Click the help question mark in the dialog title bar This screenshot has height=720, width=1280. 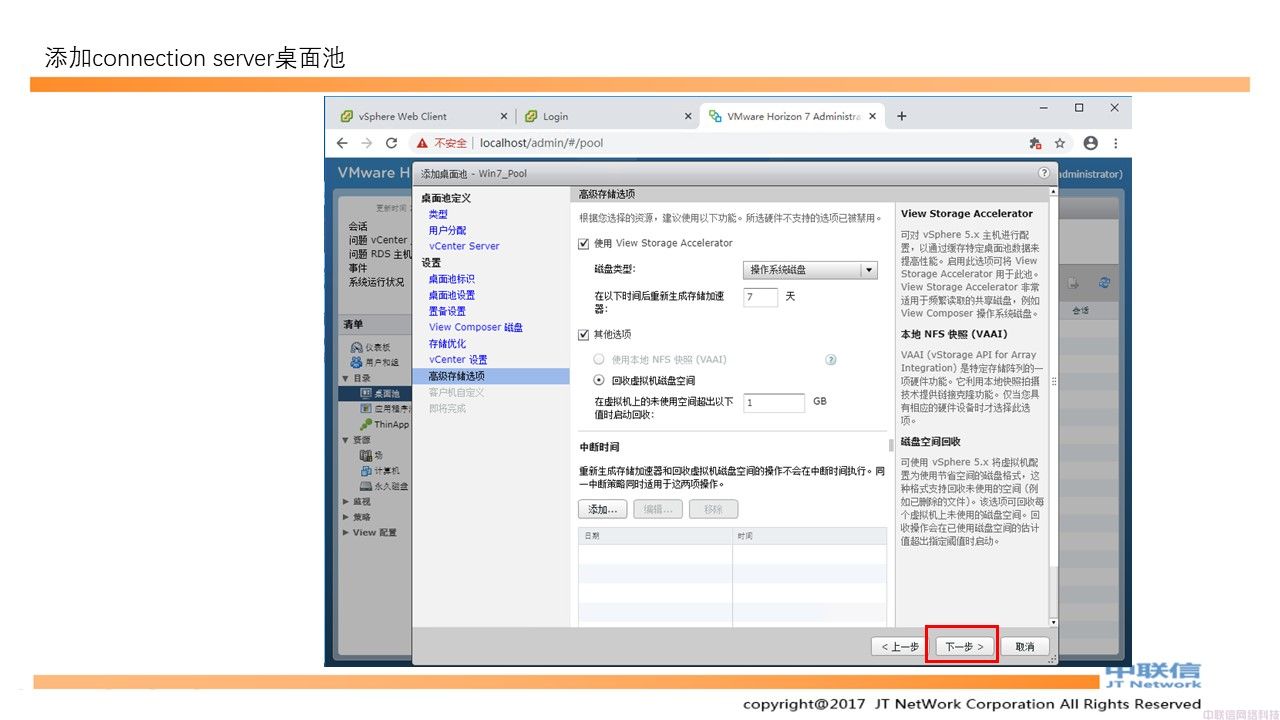[1044, 173]
